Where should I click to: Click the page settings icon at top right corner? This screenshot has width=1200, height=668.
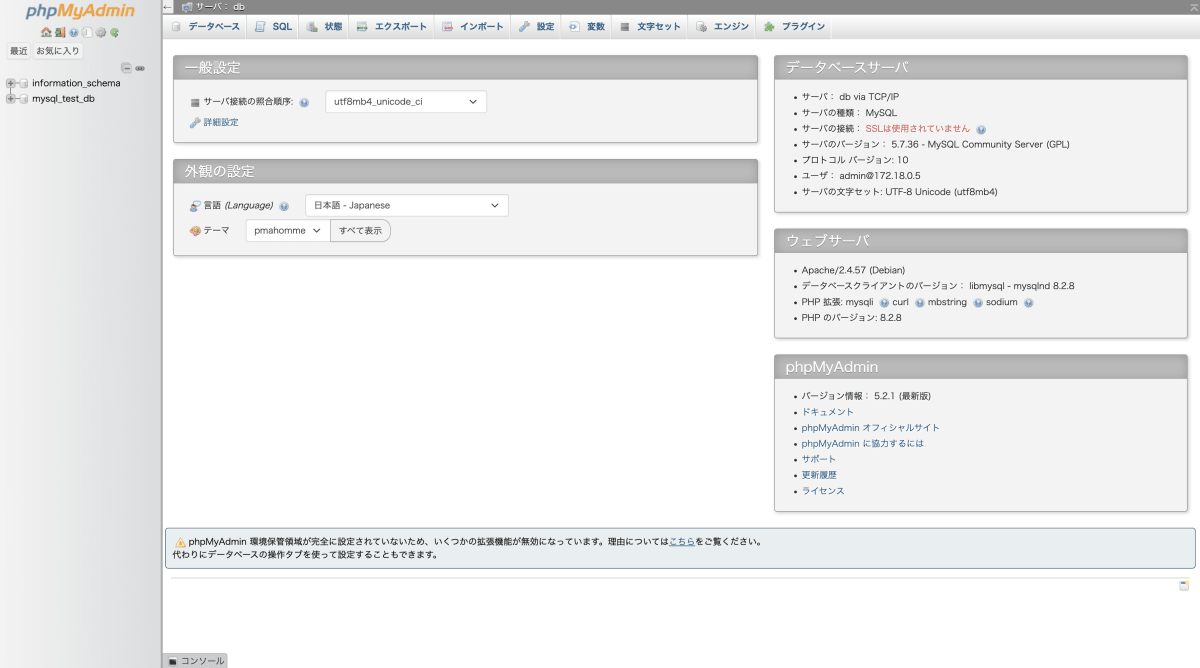(1193, 5)
